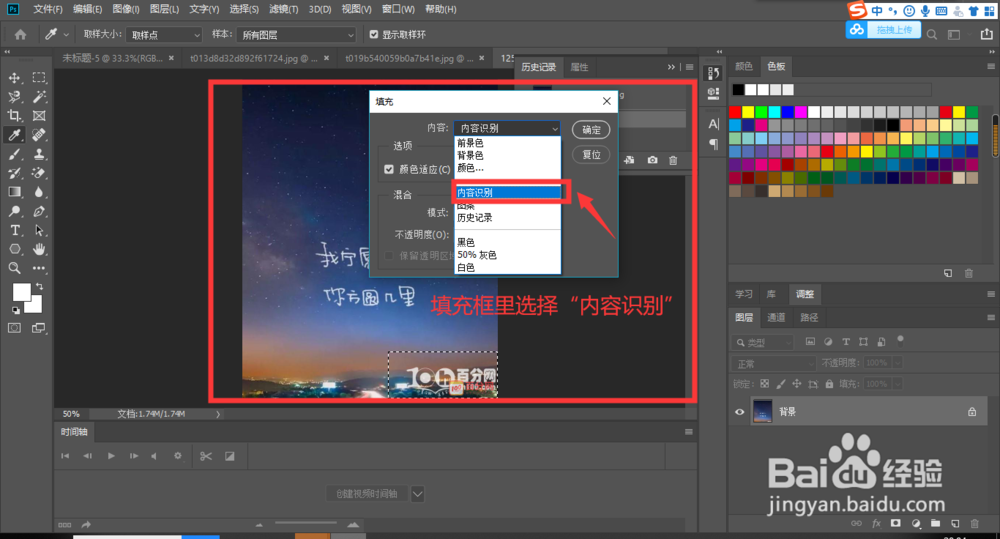The width and height of the screenshot is (1000, 539).
Task: Select the Zoom tool
Action: 14,269
